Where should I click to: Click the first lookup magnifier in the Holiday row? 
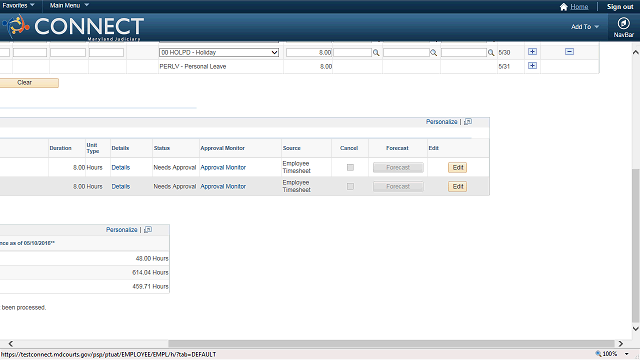click(x=376, y=53)
